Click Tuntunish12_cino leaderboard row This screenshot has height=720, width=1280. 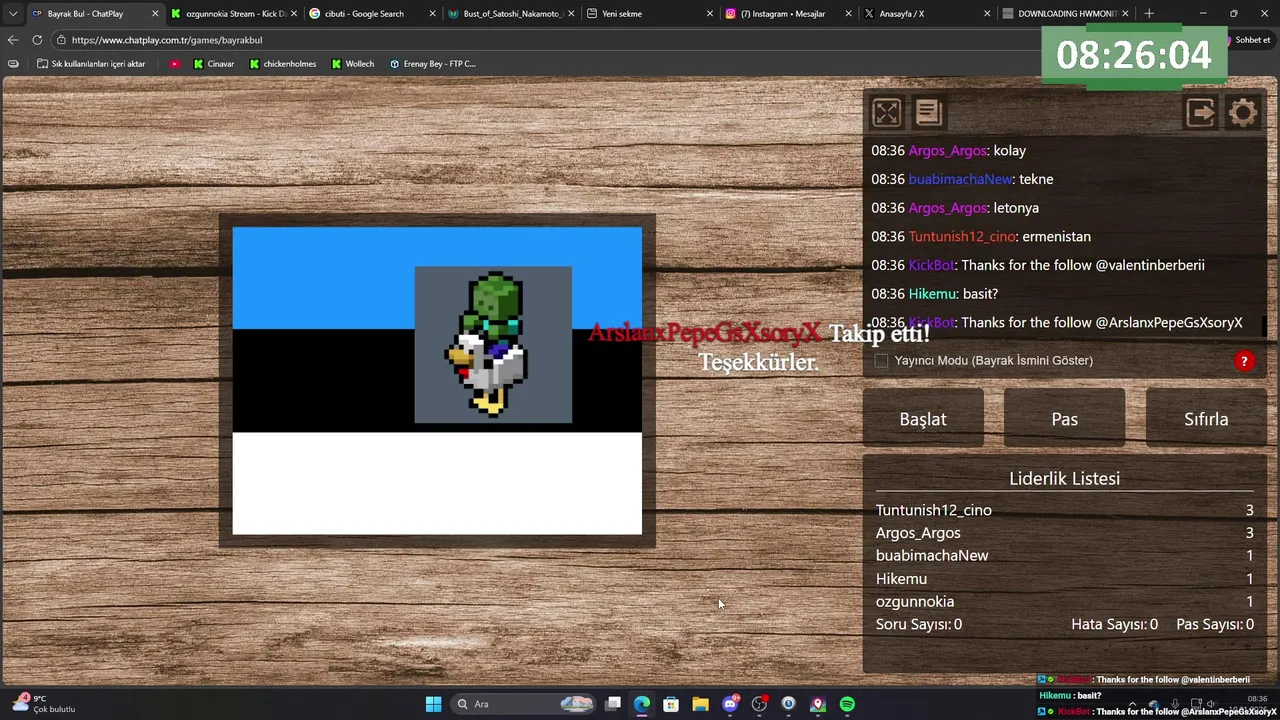coord(1064,510)
